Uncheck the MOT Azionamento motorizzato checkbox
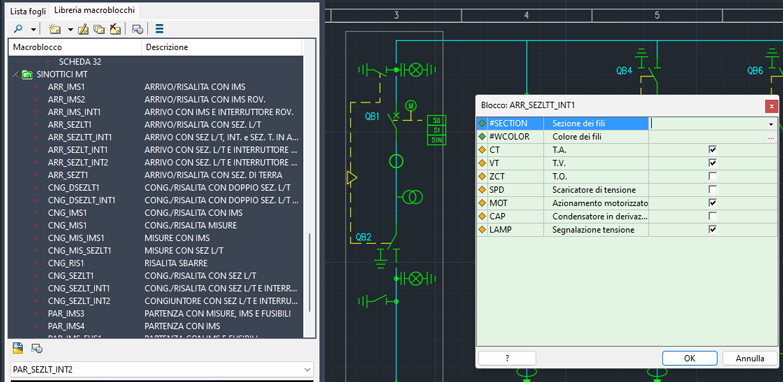The image size is (783, 382). 713,203
